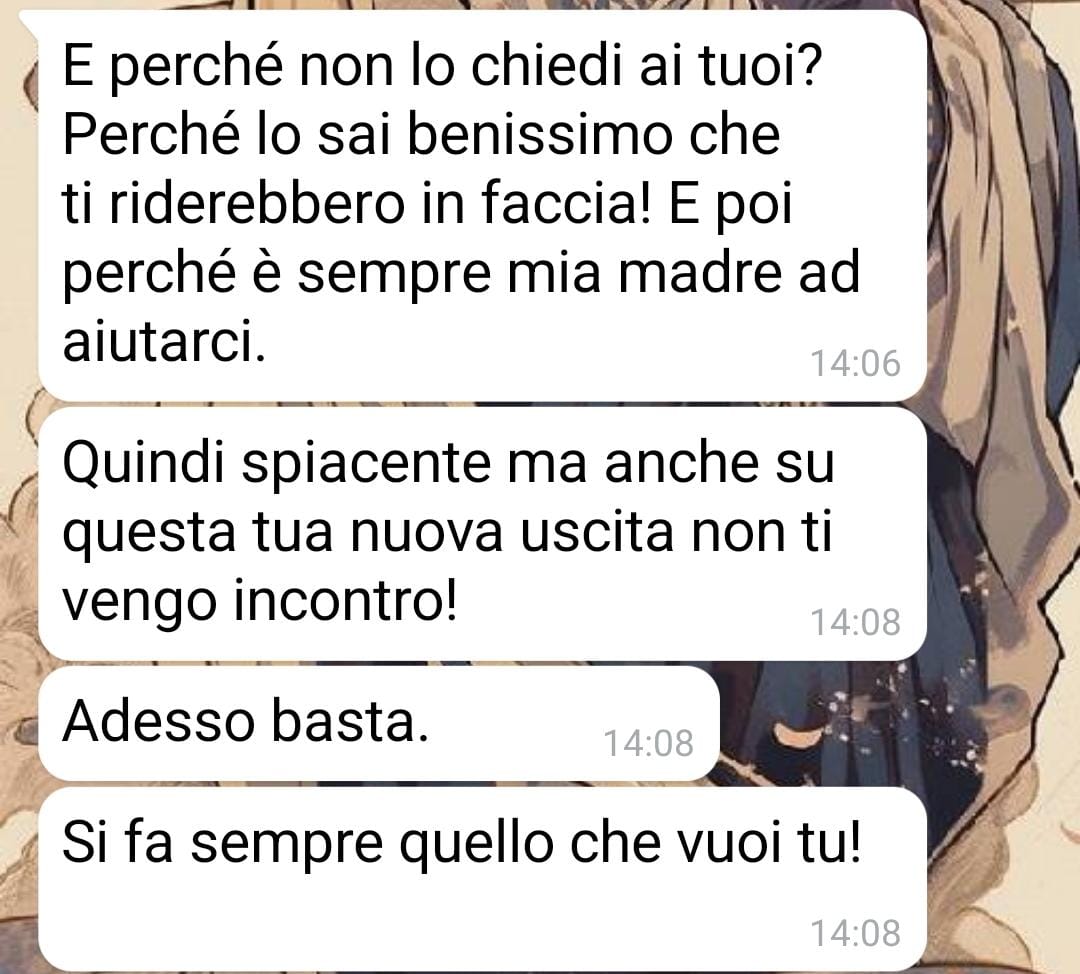The image size is (1080, 974).
Task: Click the word "faccia!"
Action: point(565,204)
